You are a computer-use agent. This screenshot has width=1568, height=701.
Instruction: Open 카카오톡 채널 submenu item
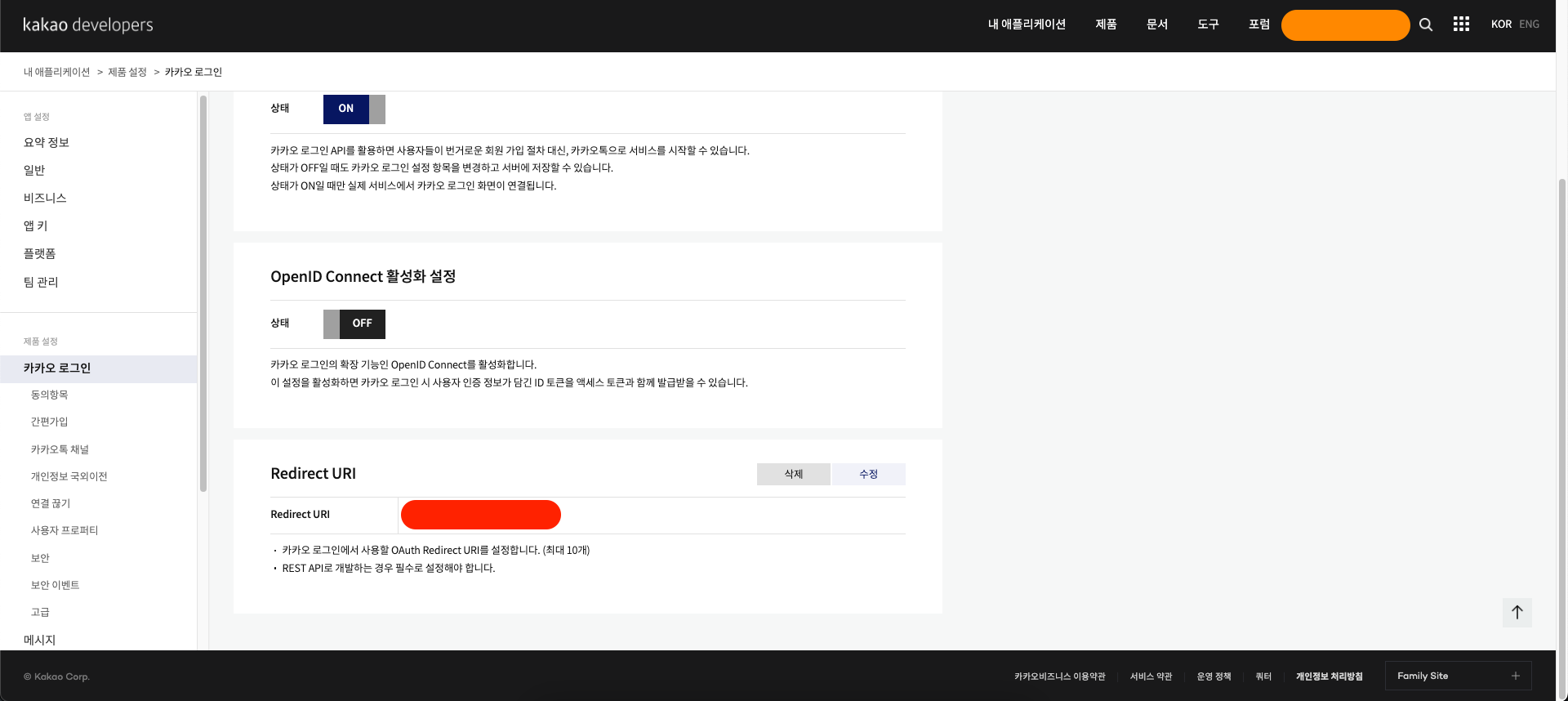(60, 449)
